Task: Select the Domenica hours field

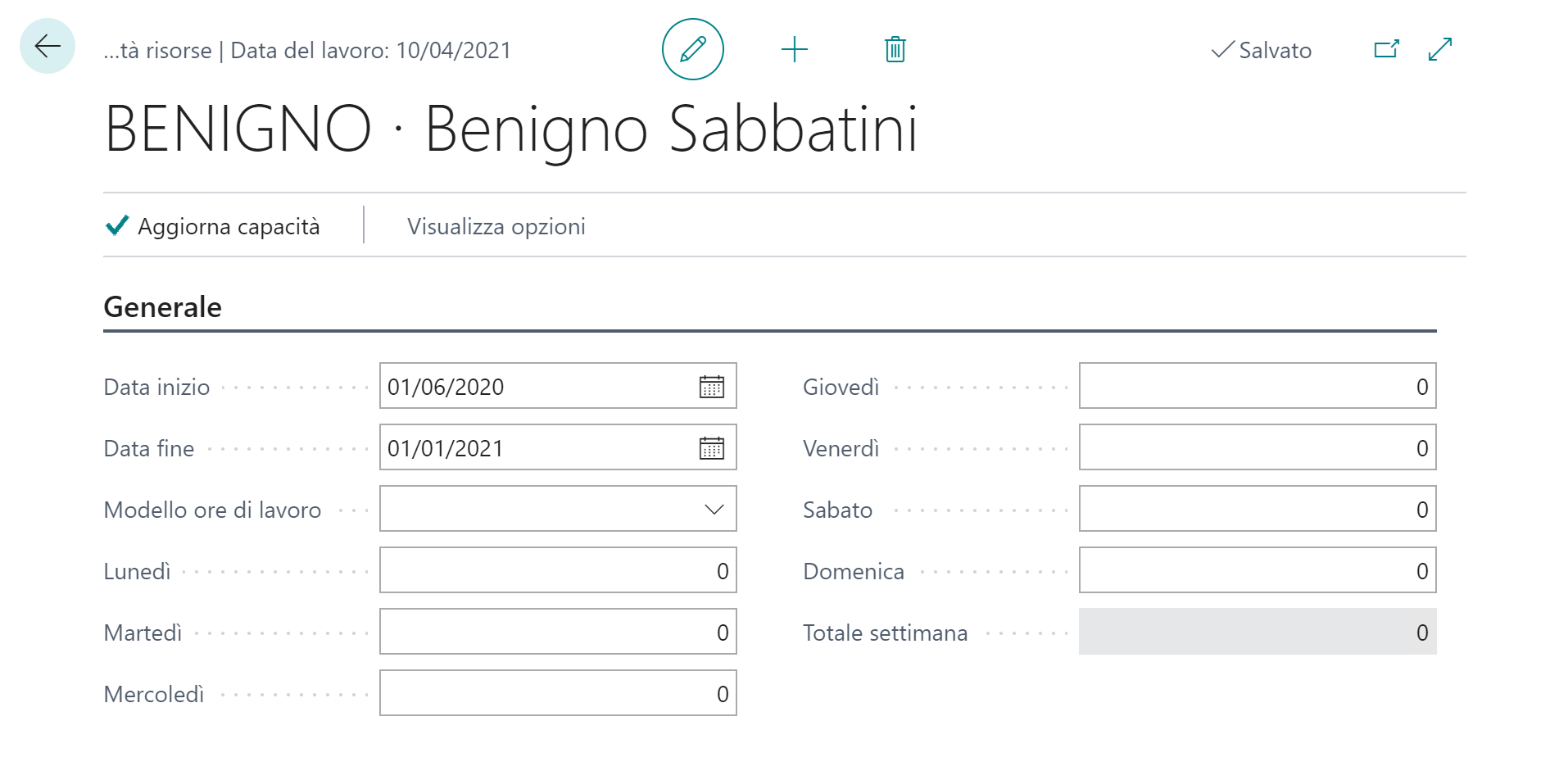Action: pos(1258,569)
